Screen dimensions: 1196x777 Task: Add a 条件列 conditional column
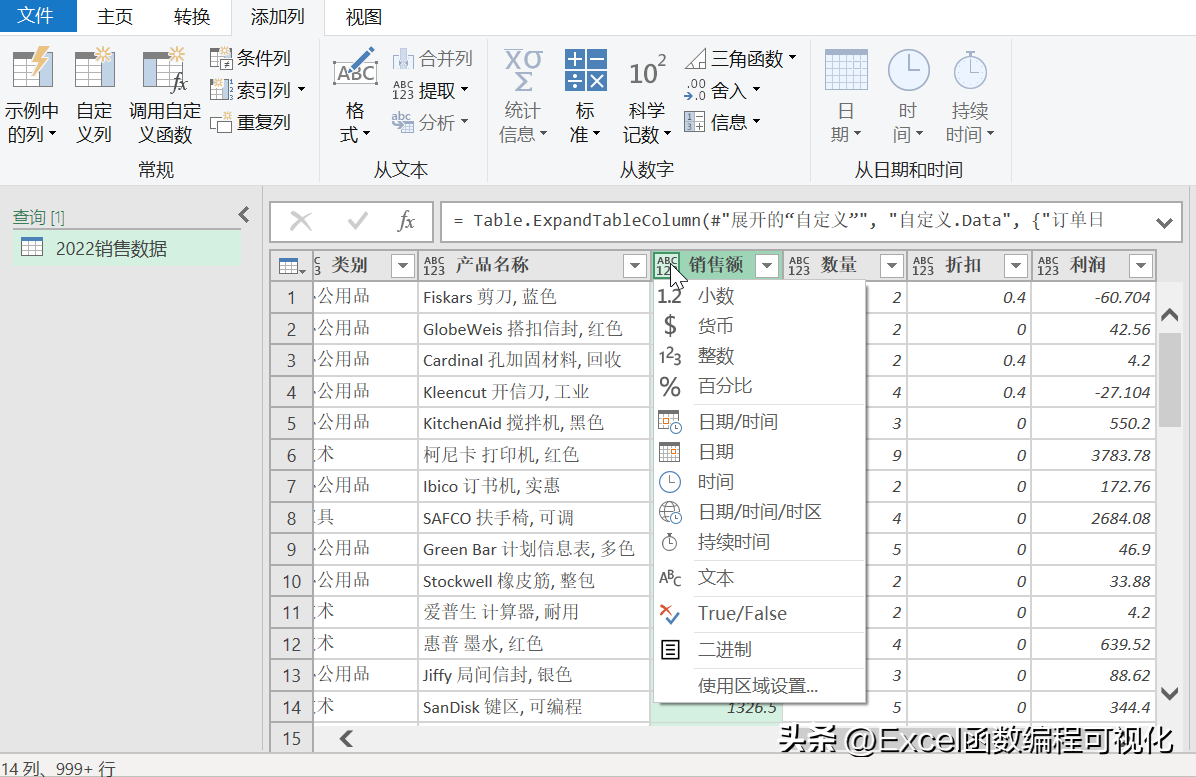[250, 58]
